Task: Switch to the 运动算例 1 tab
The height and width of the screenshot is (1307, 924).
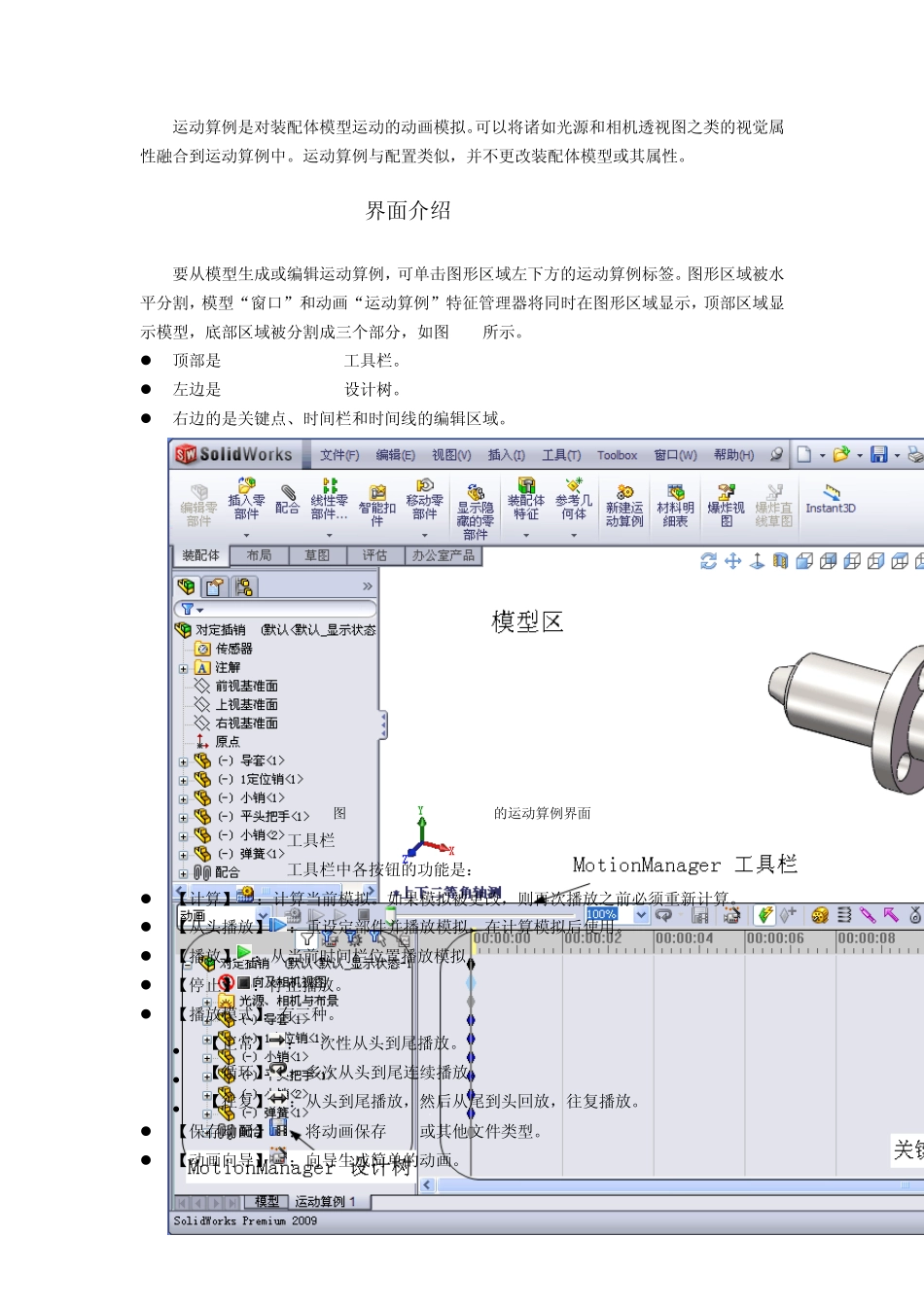Action: [x=325, y=1202]
